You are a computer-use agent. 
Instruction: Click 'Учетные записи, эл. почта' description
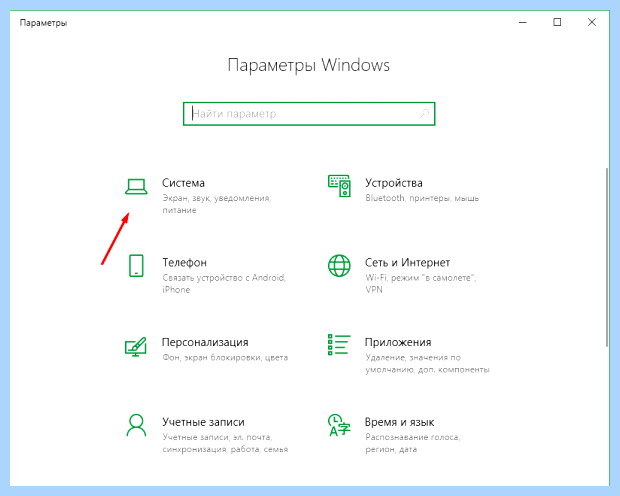point(225,443)
